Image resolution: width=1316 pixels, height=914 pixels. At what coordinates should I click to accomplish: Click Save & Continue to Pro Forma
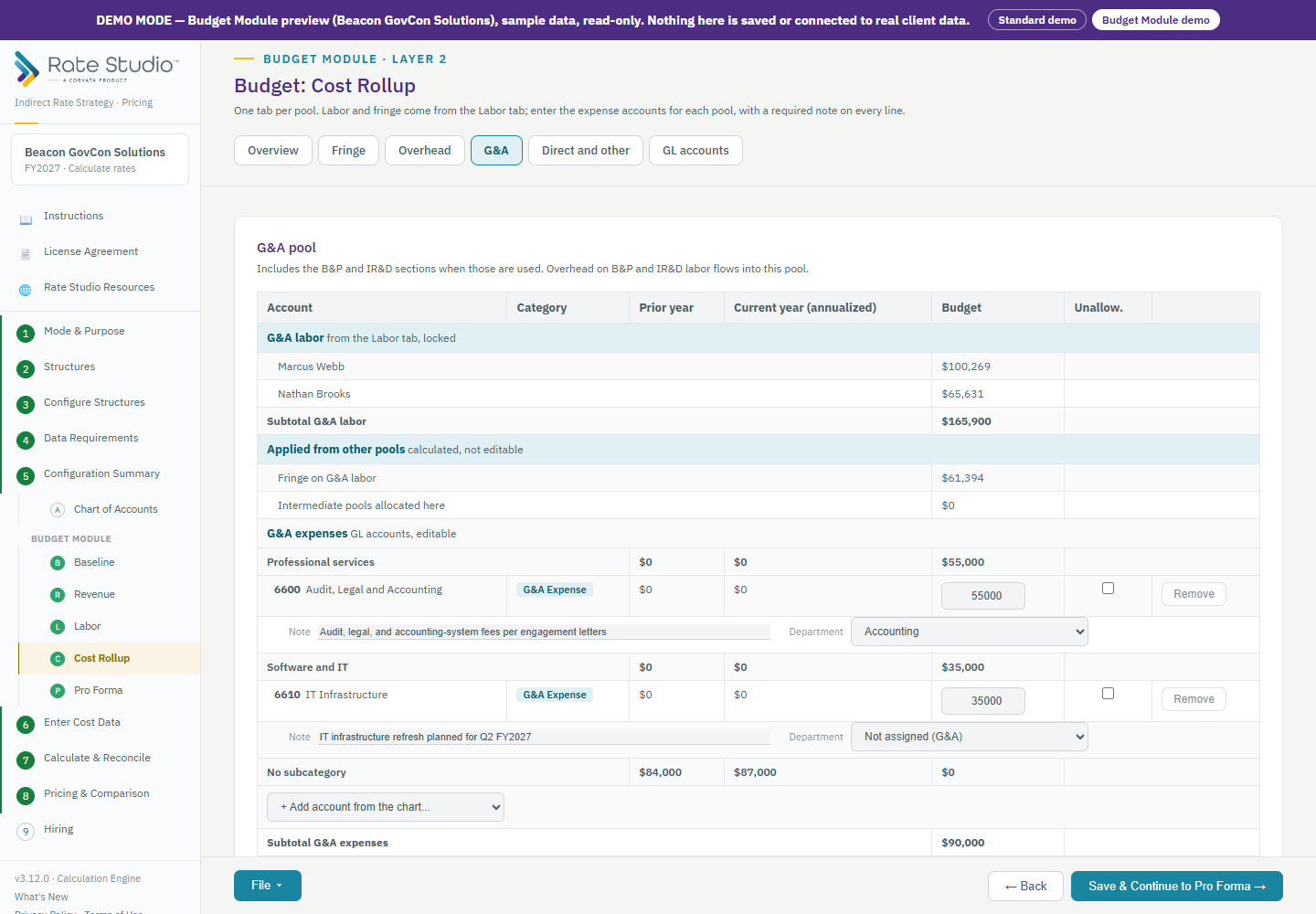tap(1177, 887)
